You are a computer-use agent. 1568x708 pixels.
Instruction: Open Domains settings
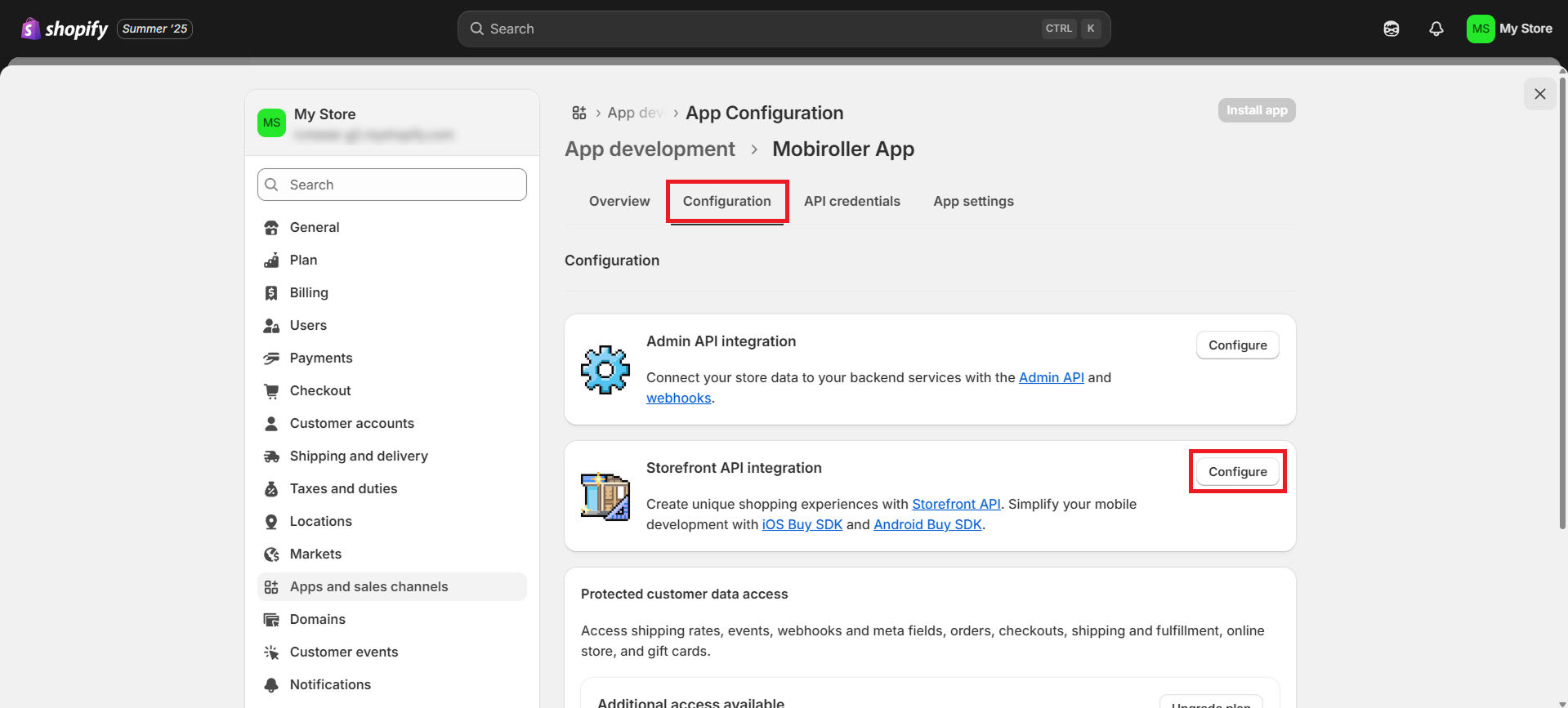[392, 619]
